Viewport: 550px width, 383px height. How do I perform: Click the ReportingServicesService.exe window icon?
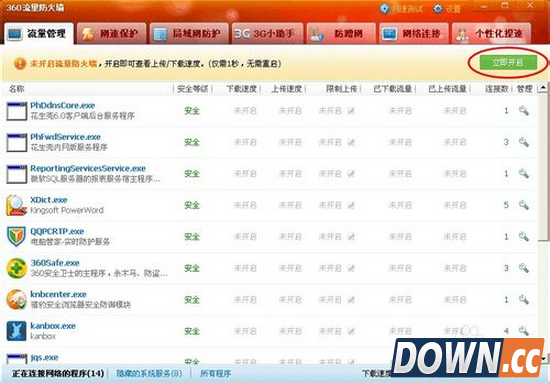(x=16, y=174)
